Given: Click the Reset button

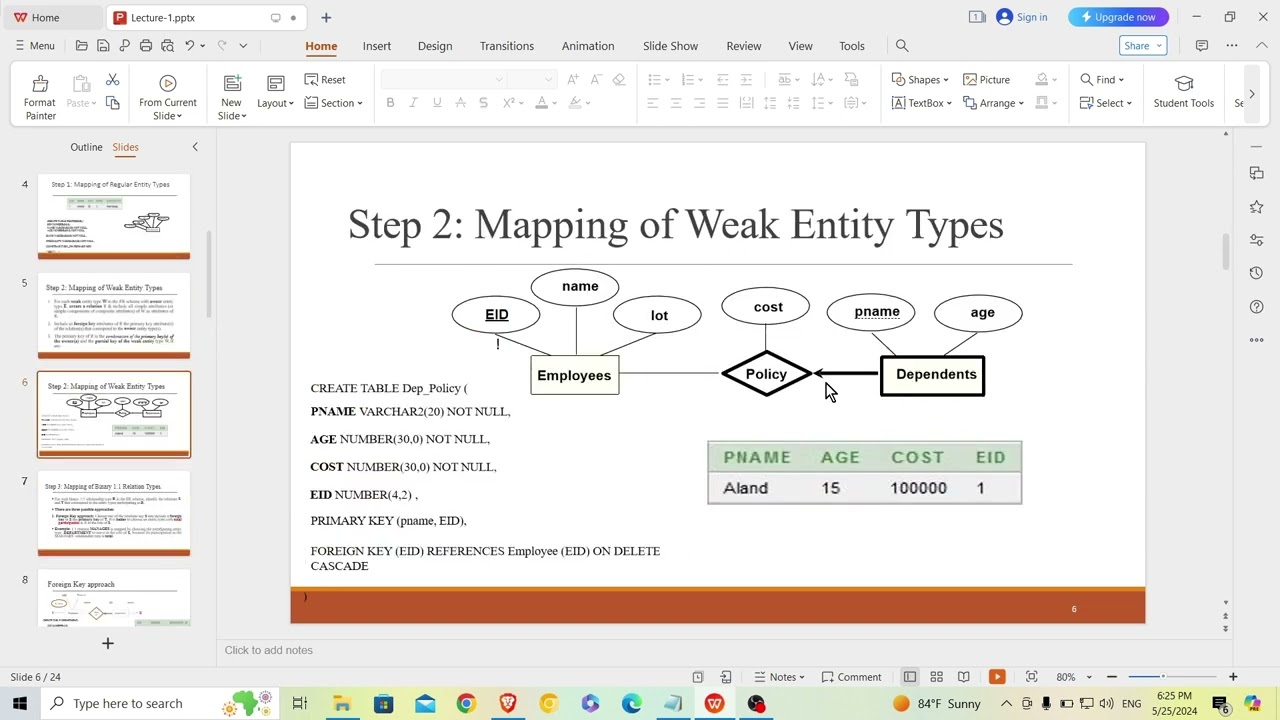Looking at the screenshot, I should tap(325, 80).
